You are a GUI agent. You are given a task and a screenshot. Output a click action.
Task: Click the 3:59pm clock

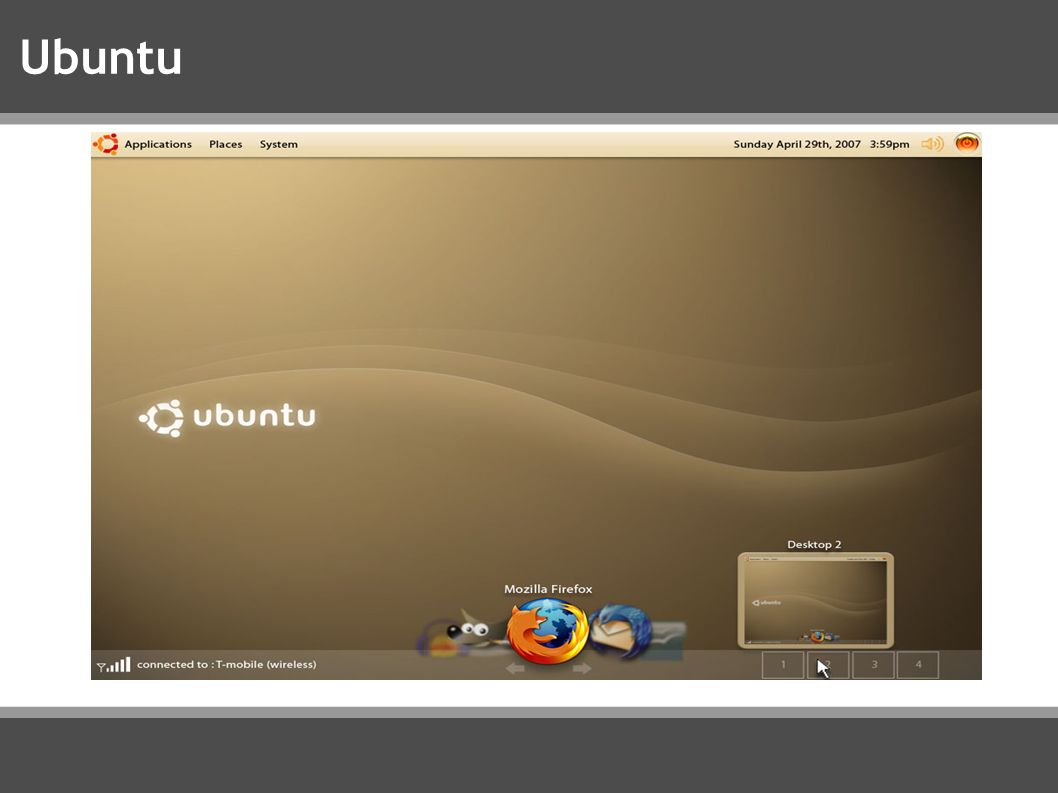889,144
